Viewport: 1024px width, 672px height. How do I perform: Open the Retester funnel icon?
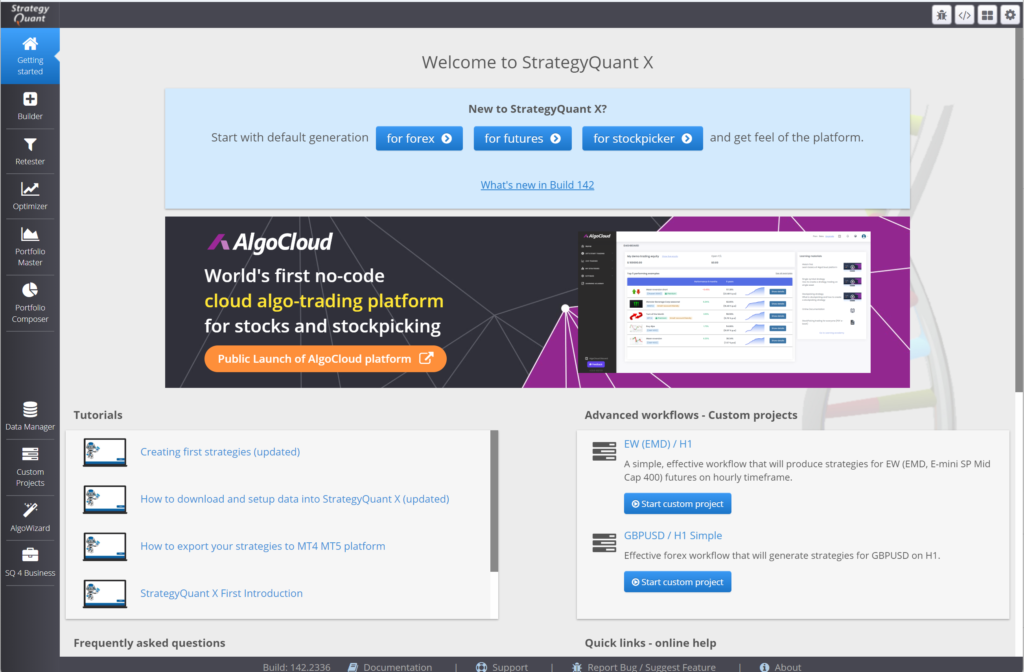coord(30,150)
